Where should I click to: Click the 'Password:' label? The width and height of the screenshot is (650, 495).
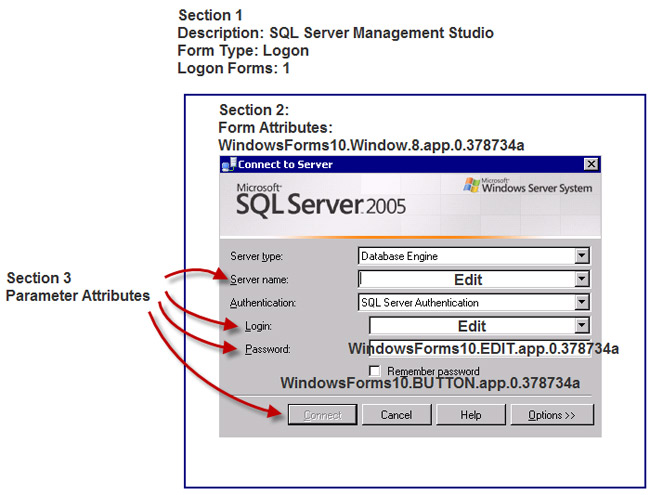coord(268,349)
